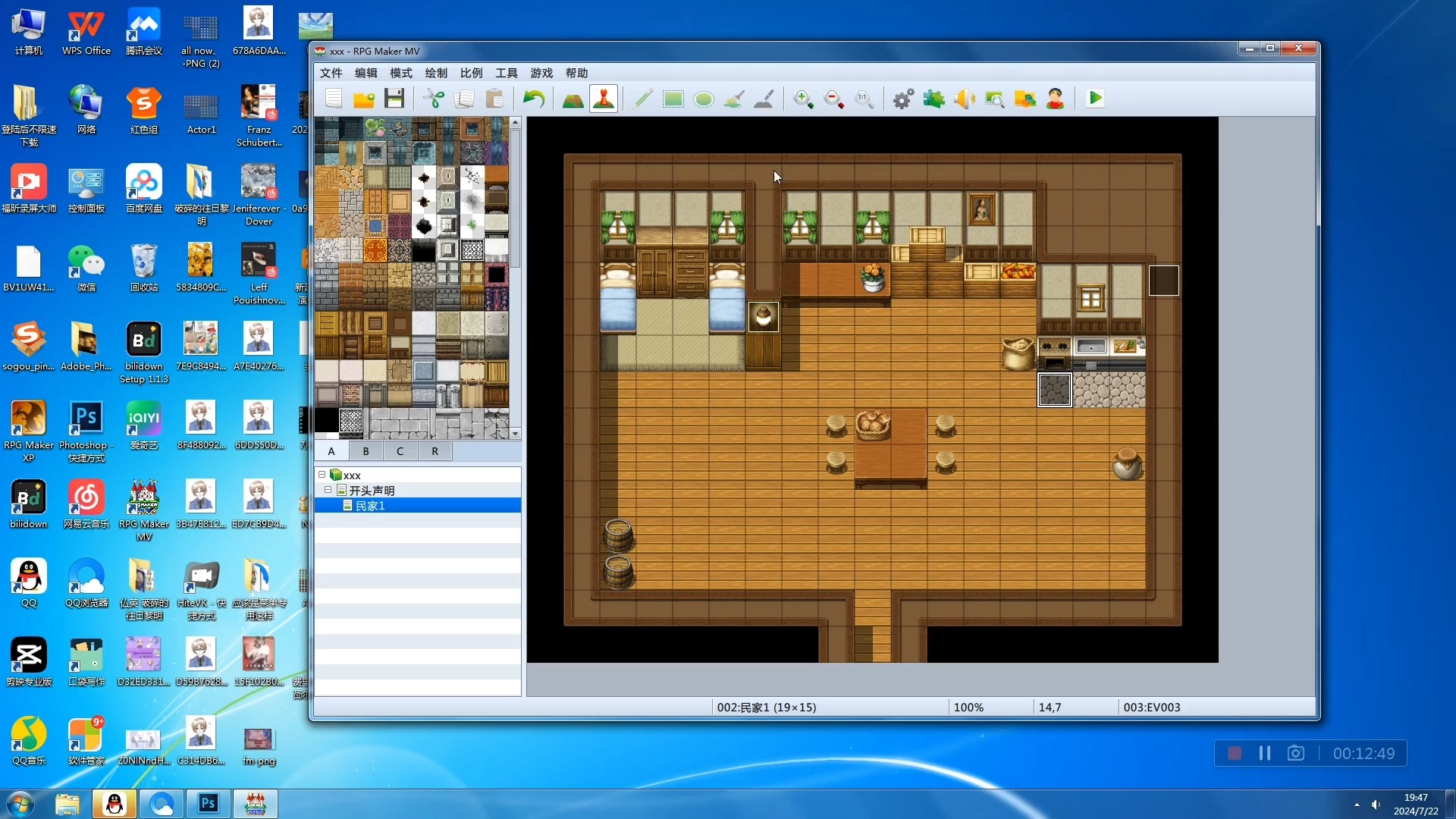The image size is (1456, 819).
Task: Click the RPG Maker XP desktop icon
Action: click(29, 431)
